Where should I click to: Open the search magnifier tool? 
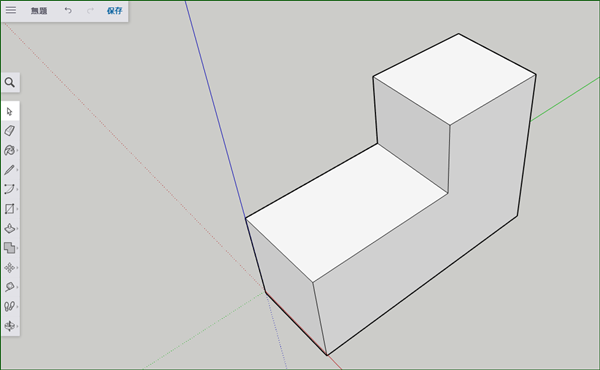click(x=10, y=82)
